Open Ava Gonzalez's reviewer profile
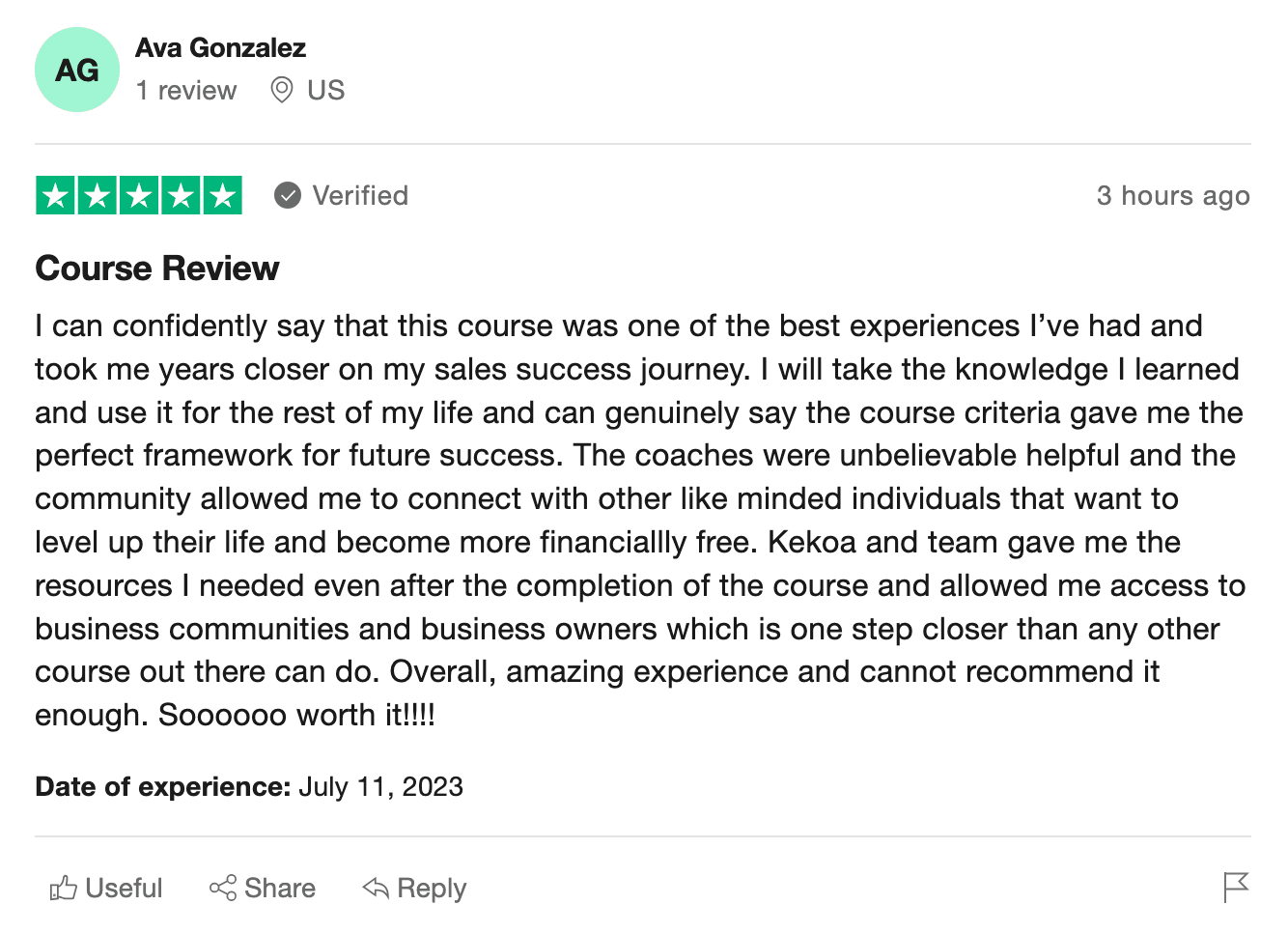Screen dimensions: 1288x933 coord(220,47)
